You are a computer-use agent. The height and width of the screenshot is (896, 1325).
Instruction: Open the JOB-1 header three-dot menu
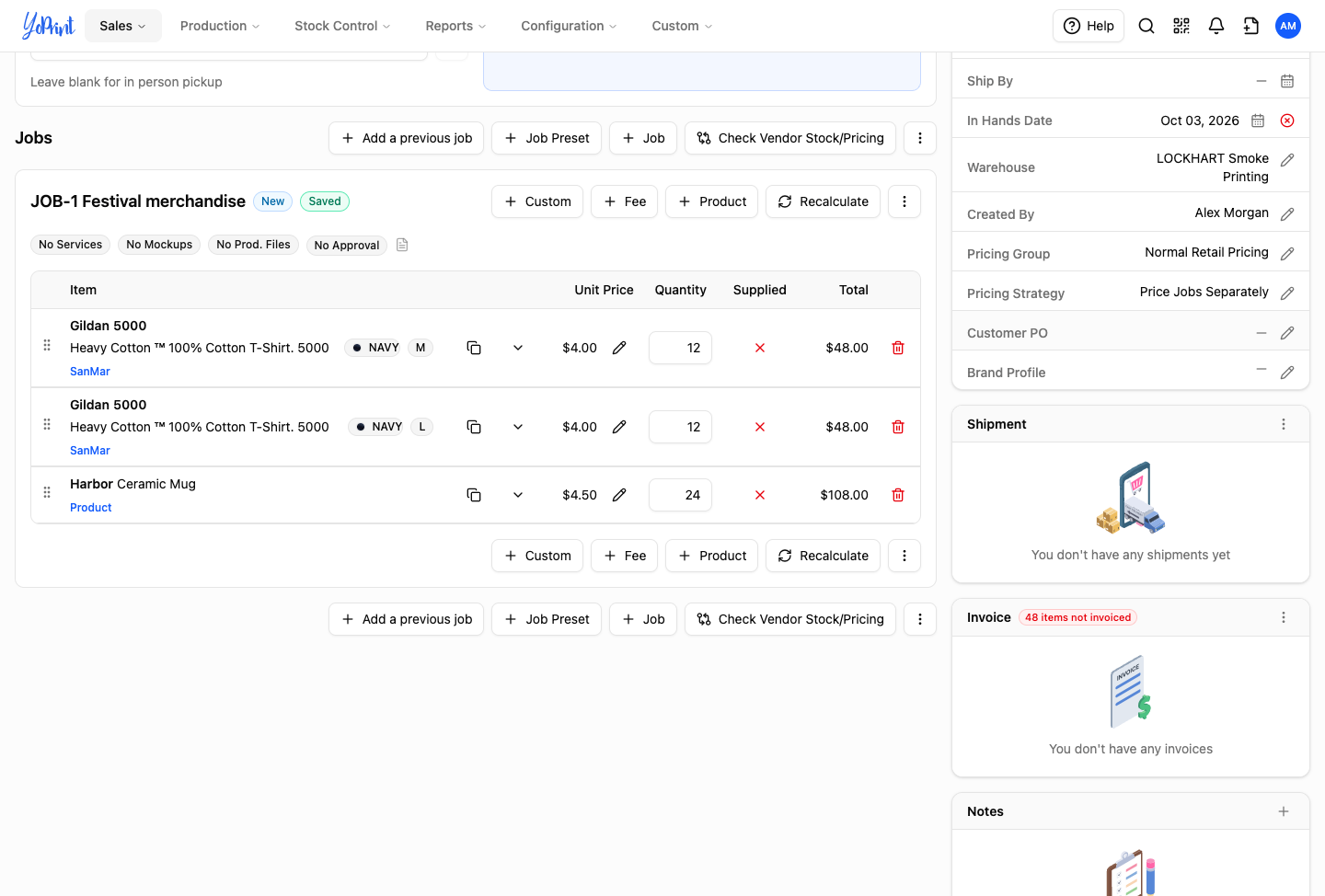coord(904,201)
